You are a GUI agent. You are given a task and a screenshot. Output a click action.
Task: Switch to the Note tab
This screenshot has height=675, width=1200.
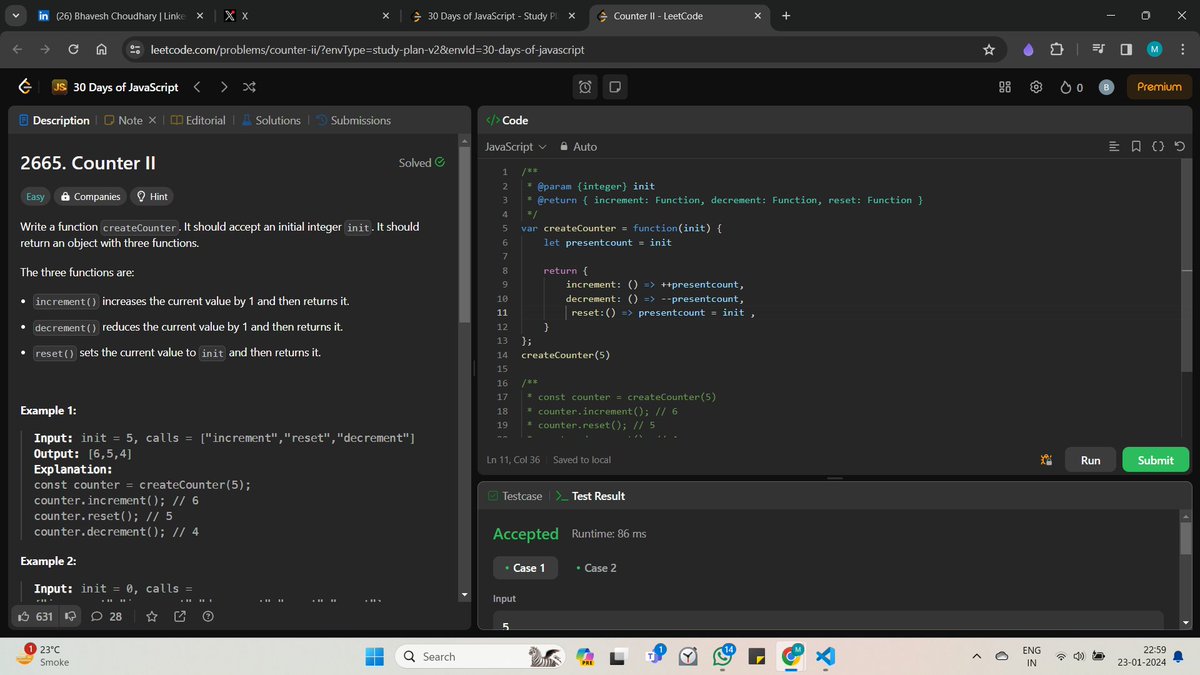pos(124,120)
